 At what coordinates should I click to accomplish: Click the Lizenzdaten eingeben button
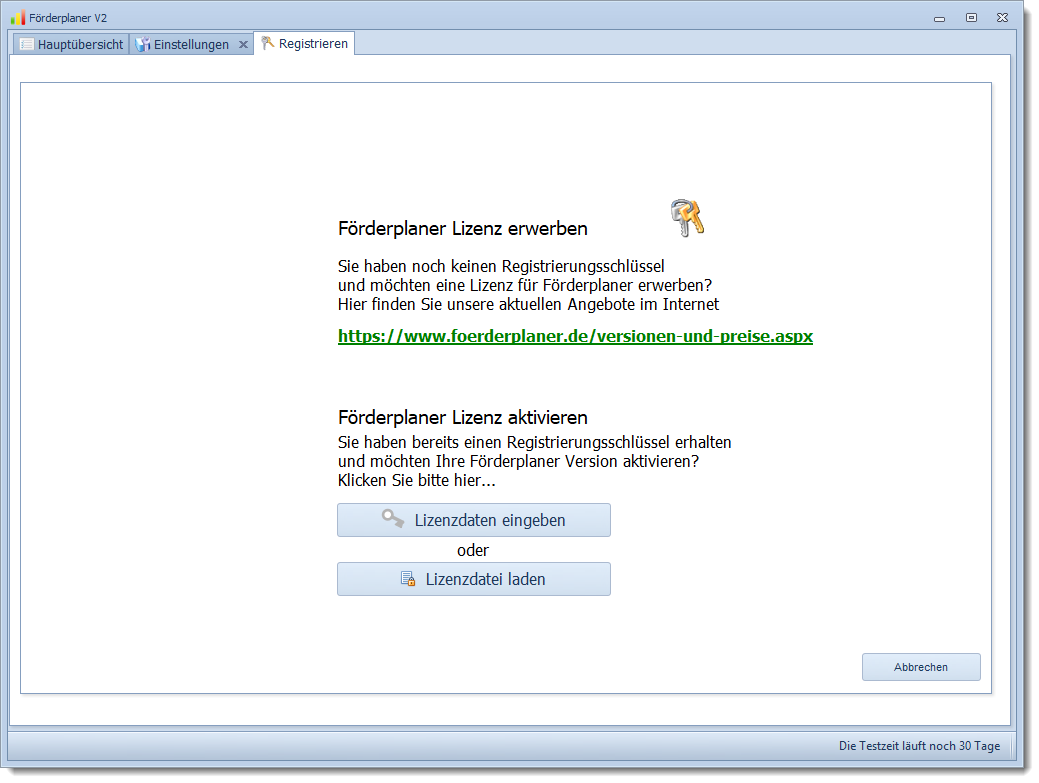[x=474, y=520]
